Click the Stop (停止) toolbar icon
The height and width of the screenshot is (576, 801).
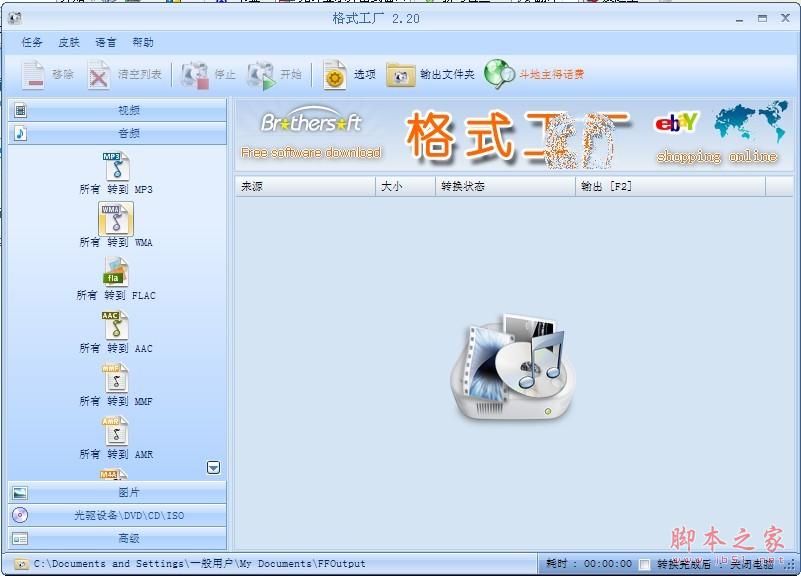[195, 75]
